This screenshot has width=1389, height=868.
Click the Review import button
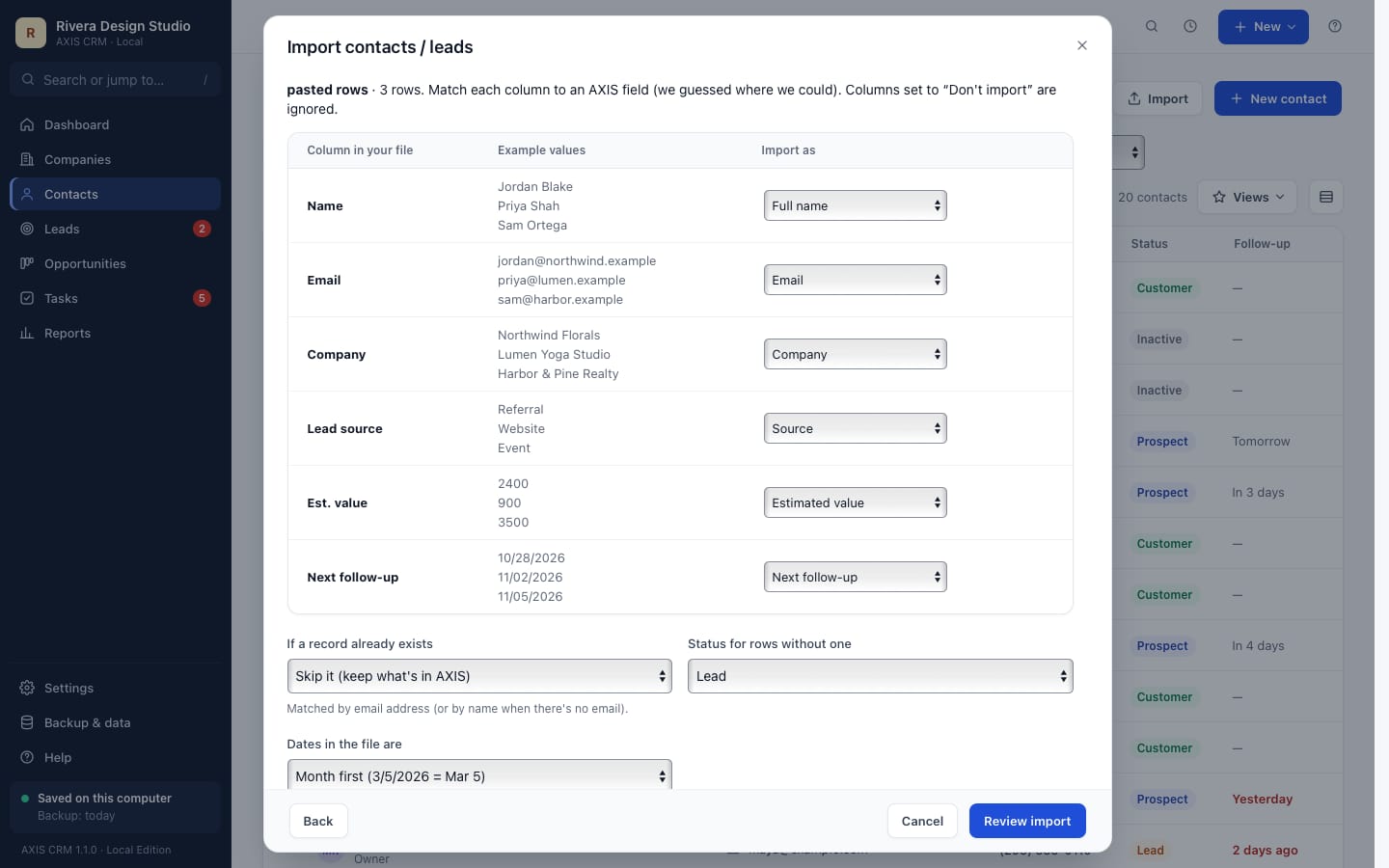1027,821
